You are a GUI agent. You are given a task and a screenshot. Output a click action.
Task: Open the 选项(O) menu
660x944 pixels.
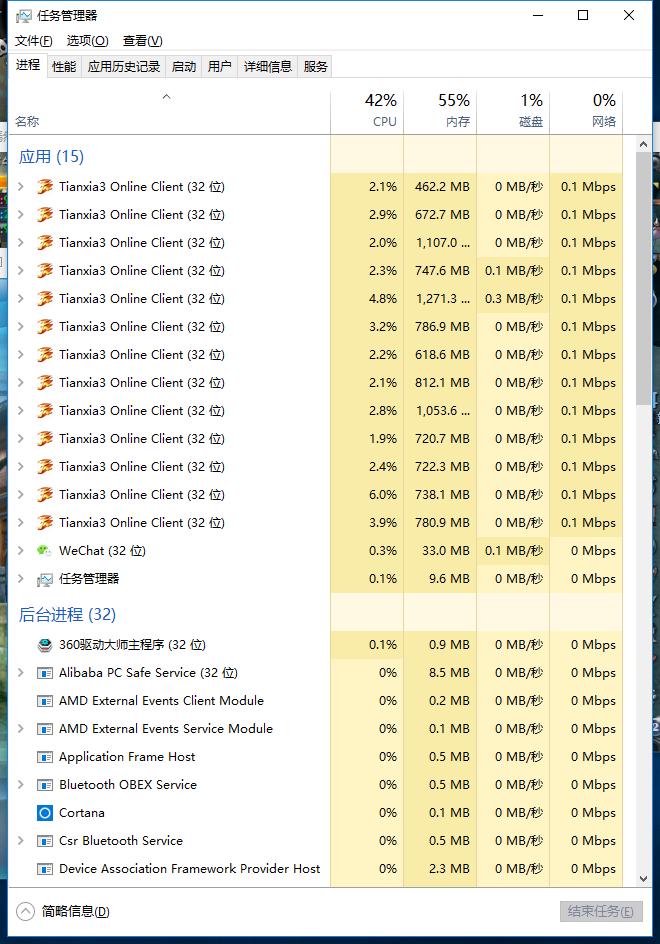(87, 41)
